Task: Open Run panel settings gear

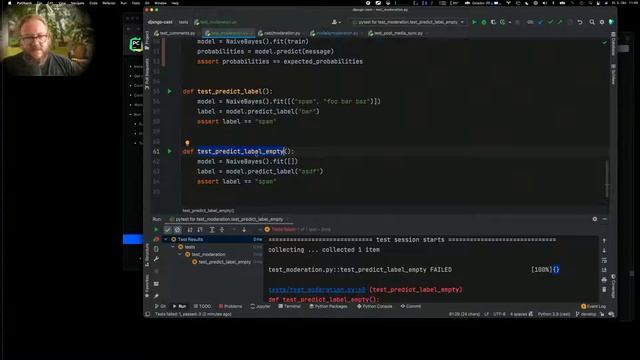Action: pyautogui.click(x=595, y=219)
